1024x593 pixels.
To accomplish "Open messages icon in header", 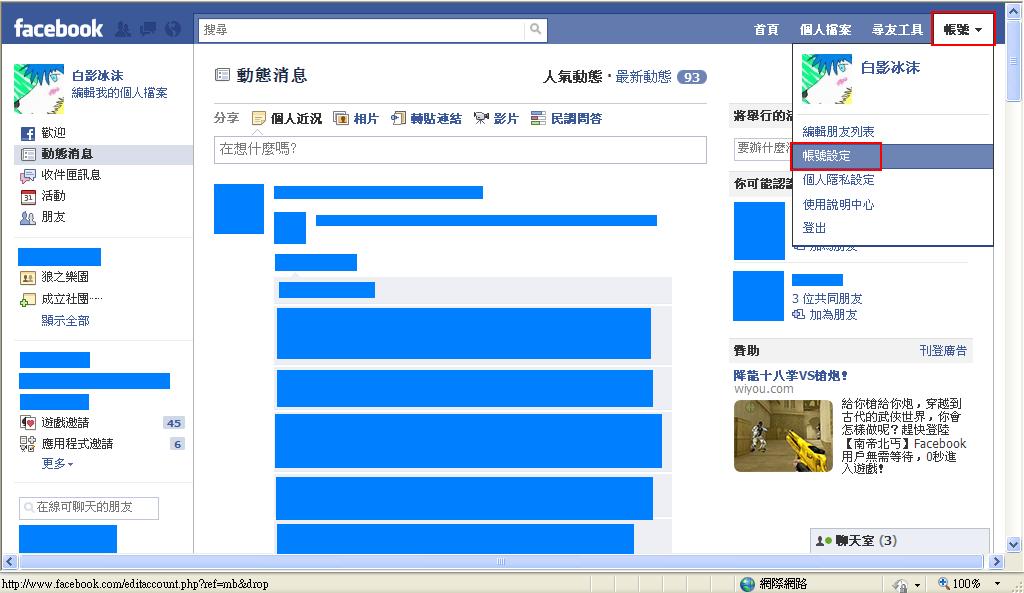I will (148, 29).
